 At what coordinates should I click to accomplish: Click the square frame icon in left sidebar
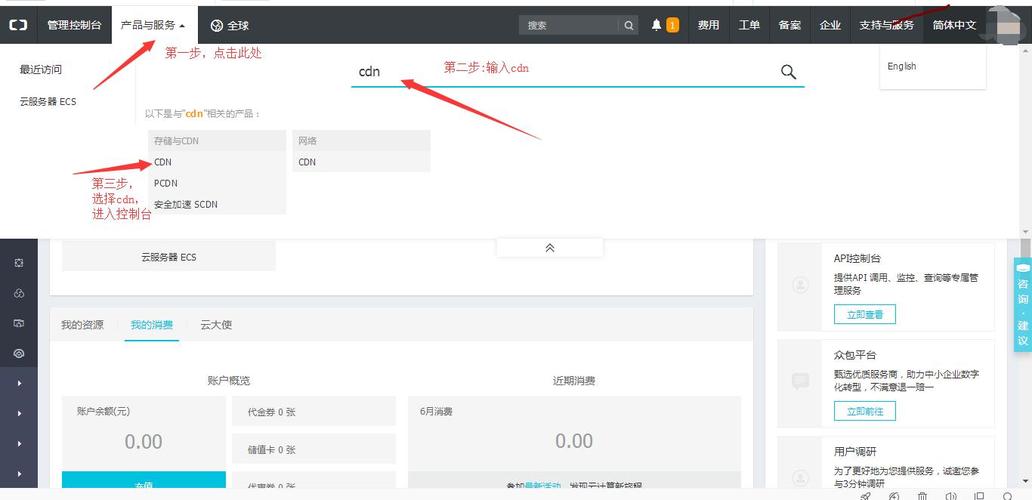click(19, 262)
